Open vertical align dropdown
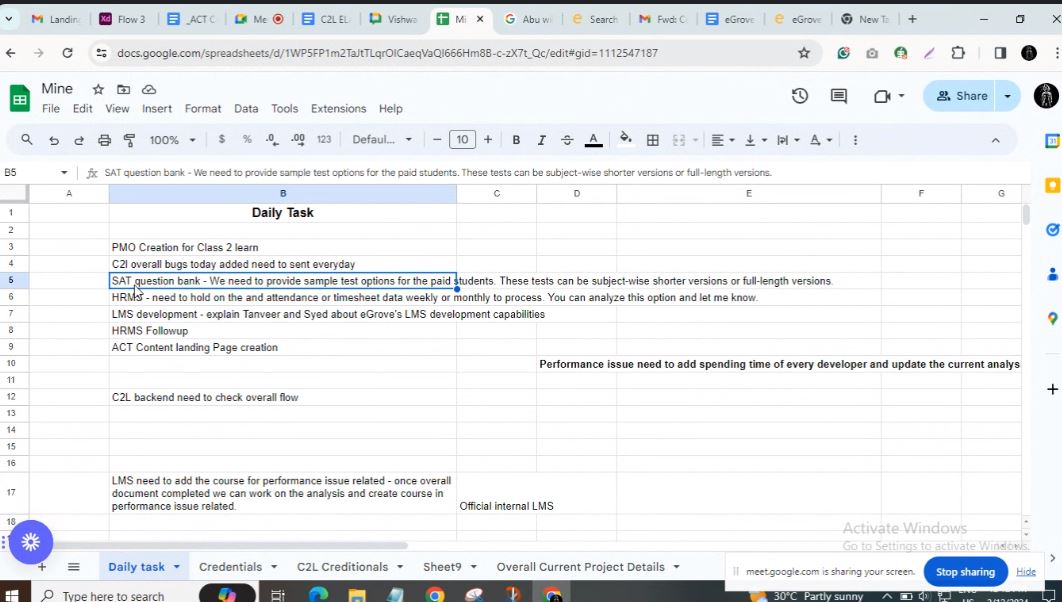The width and height of the screenshot is (1062, 602). (755, 139)
